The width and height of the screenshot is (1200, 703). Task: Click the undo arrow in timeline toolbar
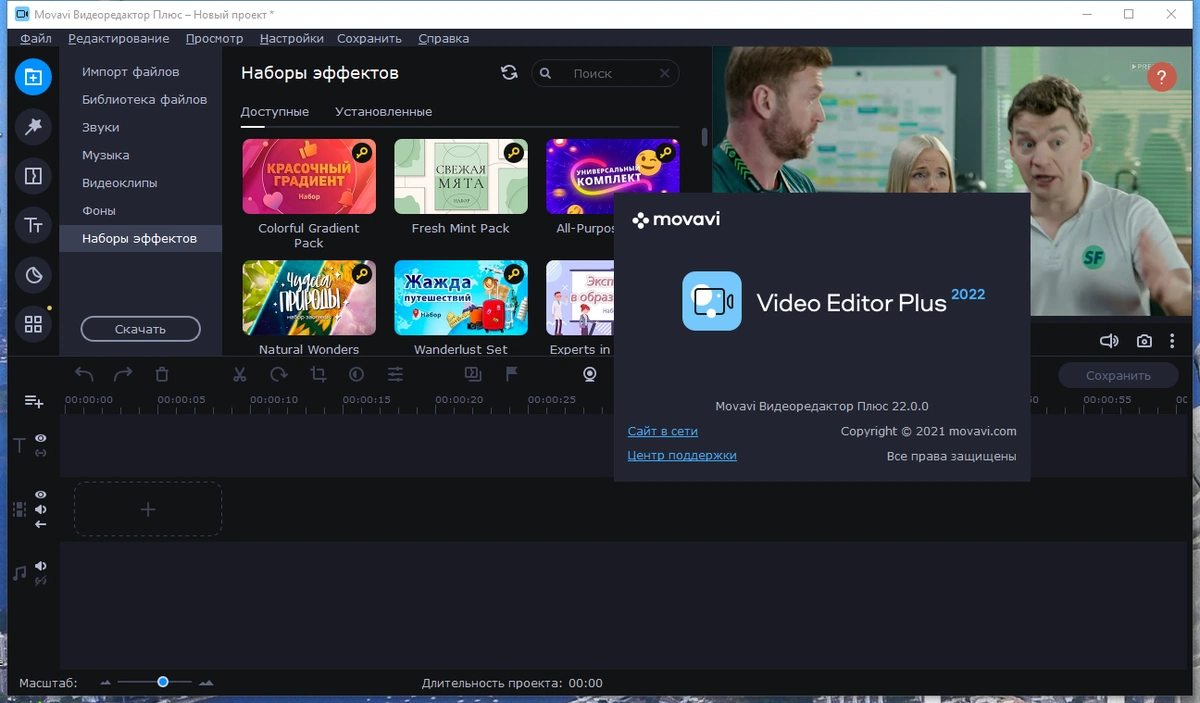click(x=85, y=374)
